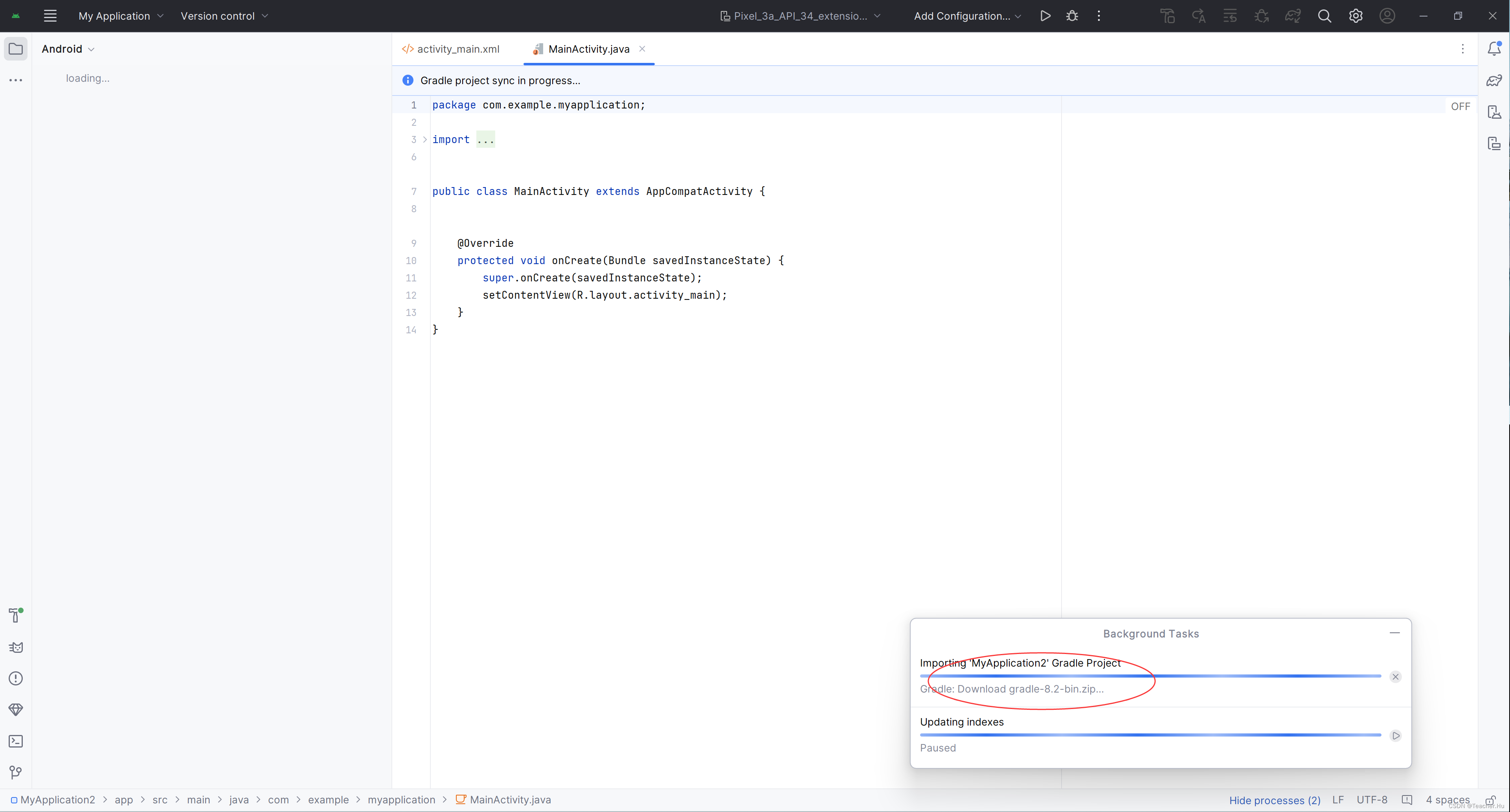Run the app with the play icon
The width and height of the screenshot is (1510, 812).
1045,16
